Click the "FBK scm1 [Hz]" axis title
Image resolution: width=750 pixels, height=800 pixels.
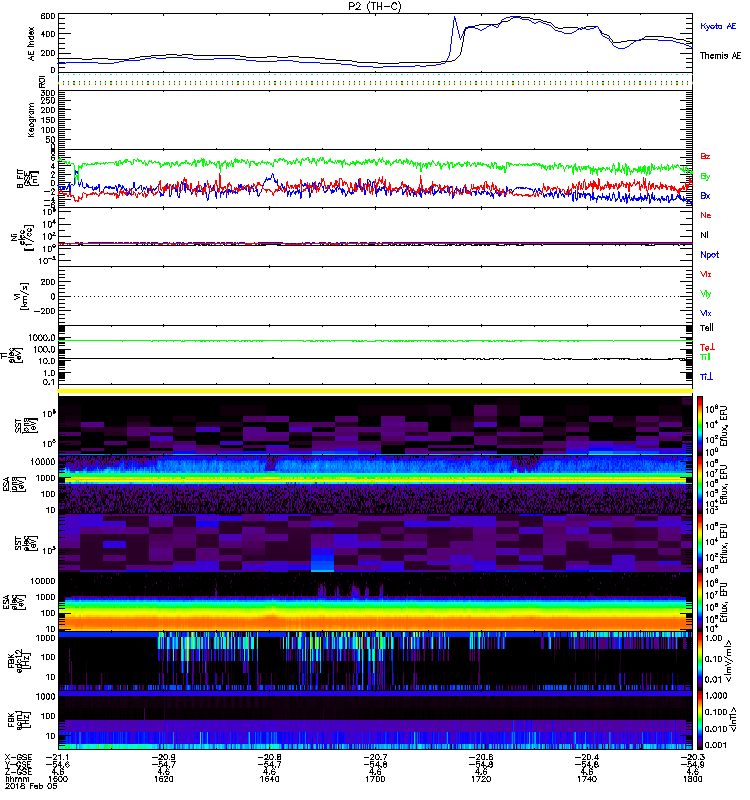[19, 720]
